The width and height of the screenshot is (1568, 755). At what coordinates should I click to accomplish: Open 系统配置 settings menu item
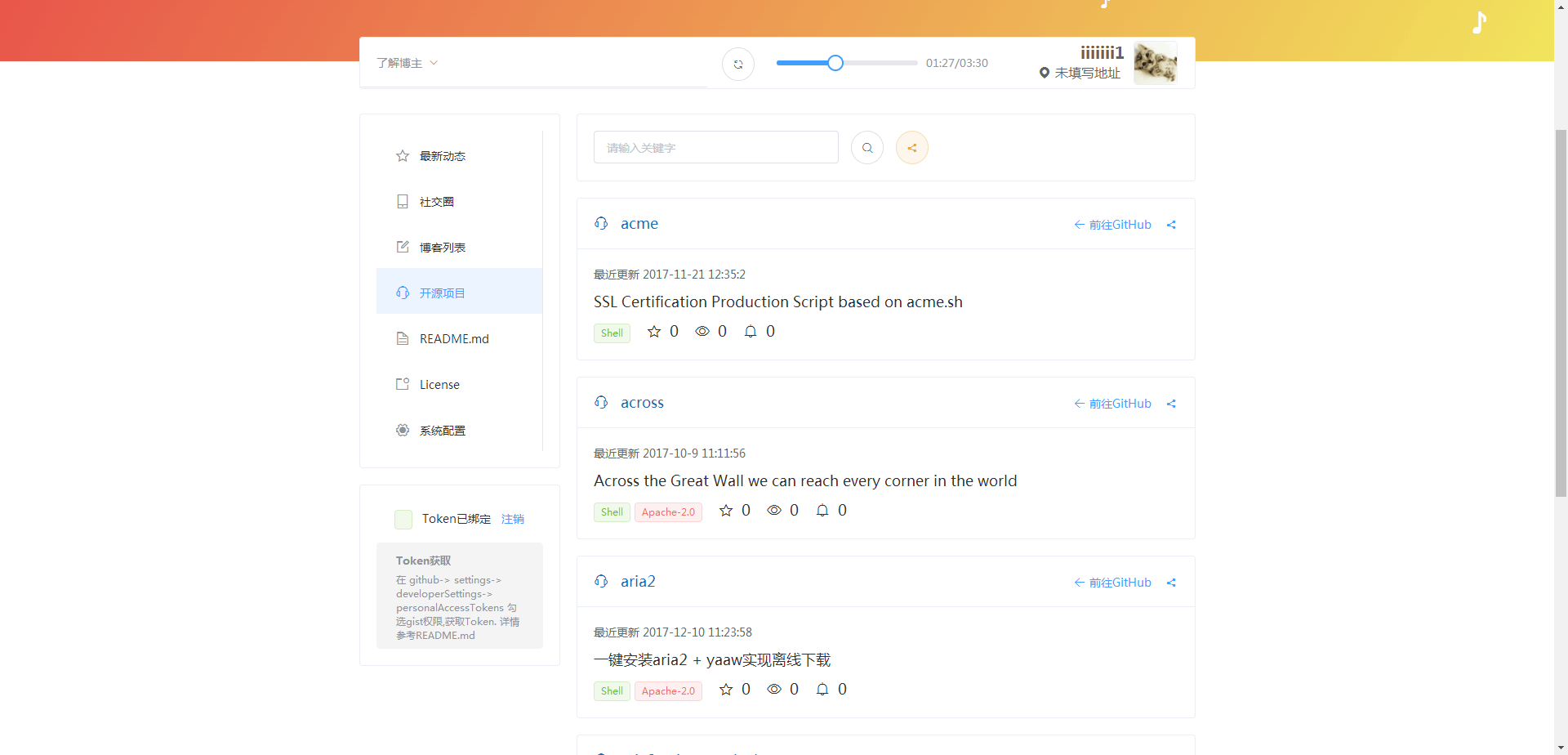pyautogui.click(x=442, y=431)
